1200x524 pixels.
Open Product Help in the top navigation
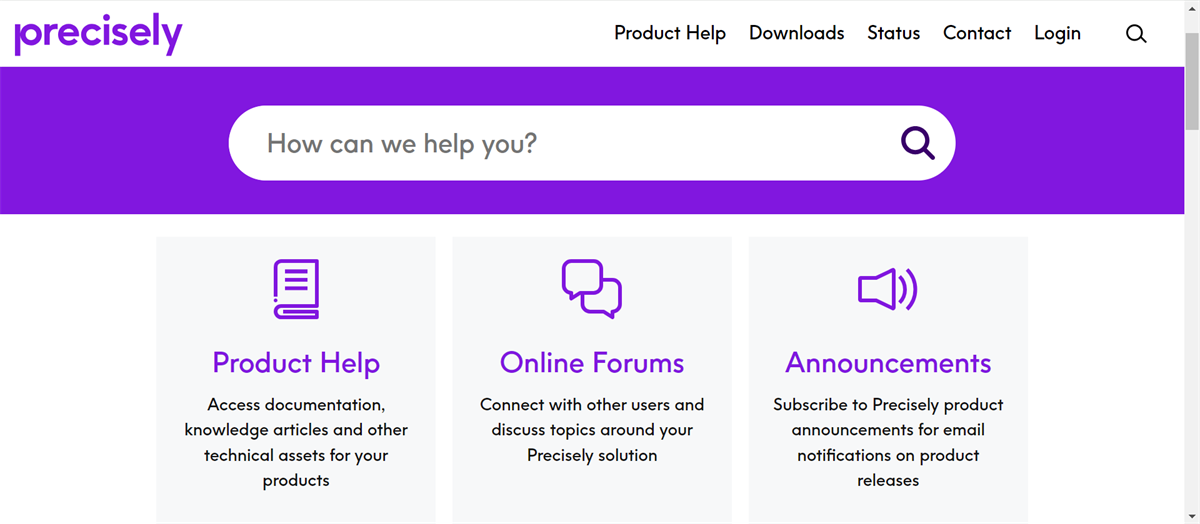click(670, 33)
